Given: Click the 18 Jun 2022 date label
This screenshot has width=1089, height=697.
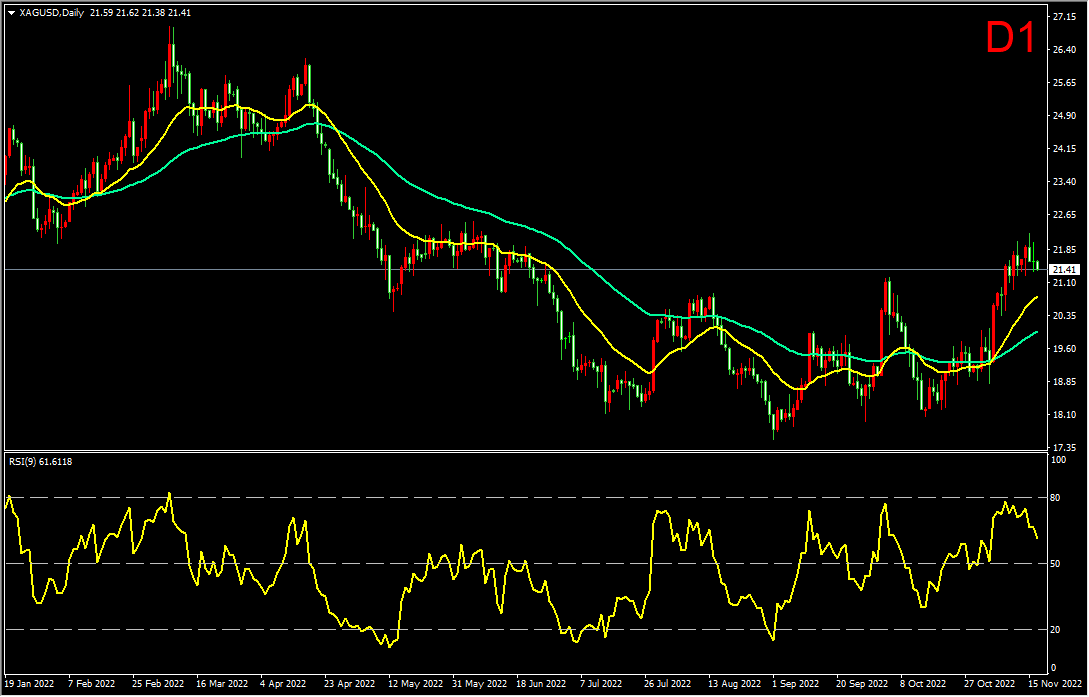Looking at the screenshot, I should coord(542,684).
